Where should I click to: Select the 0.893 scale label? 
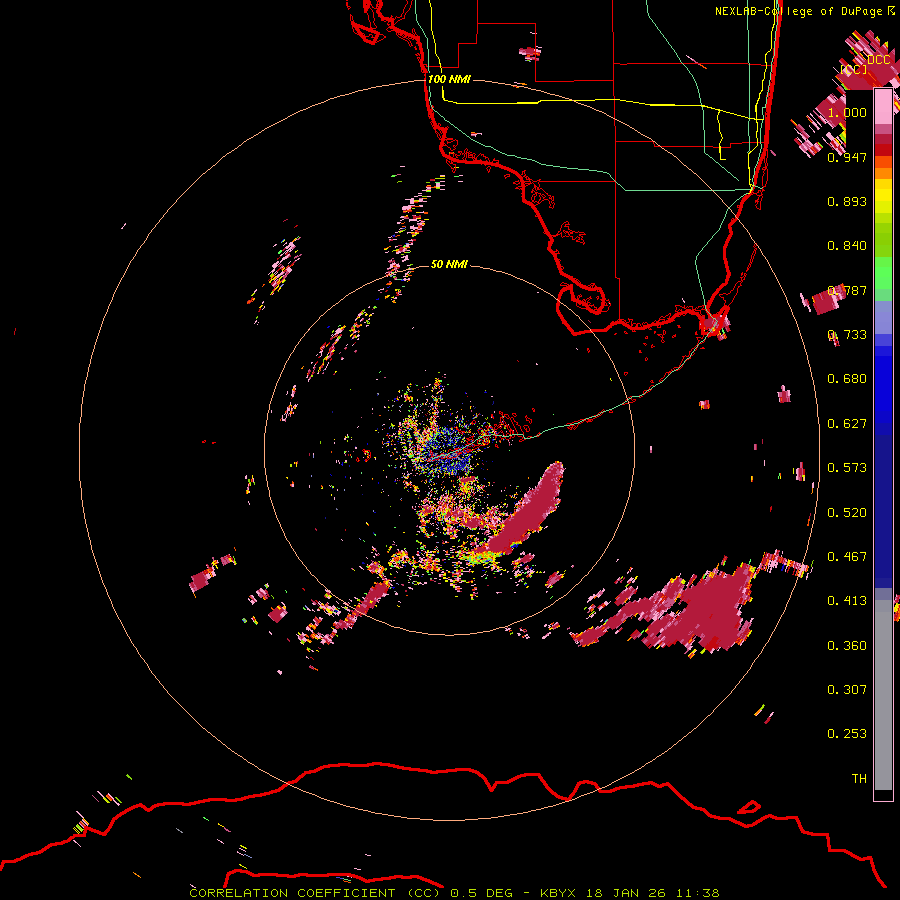tap(847, 201)
